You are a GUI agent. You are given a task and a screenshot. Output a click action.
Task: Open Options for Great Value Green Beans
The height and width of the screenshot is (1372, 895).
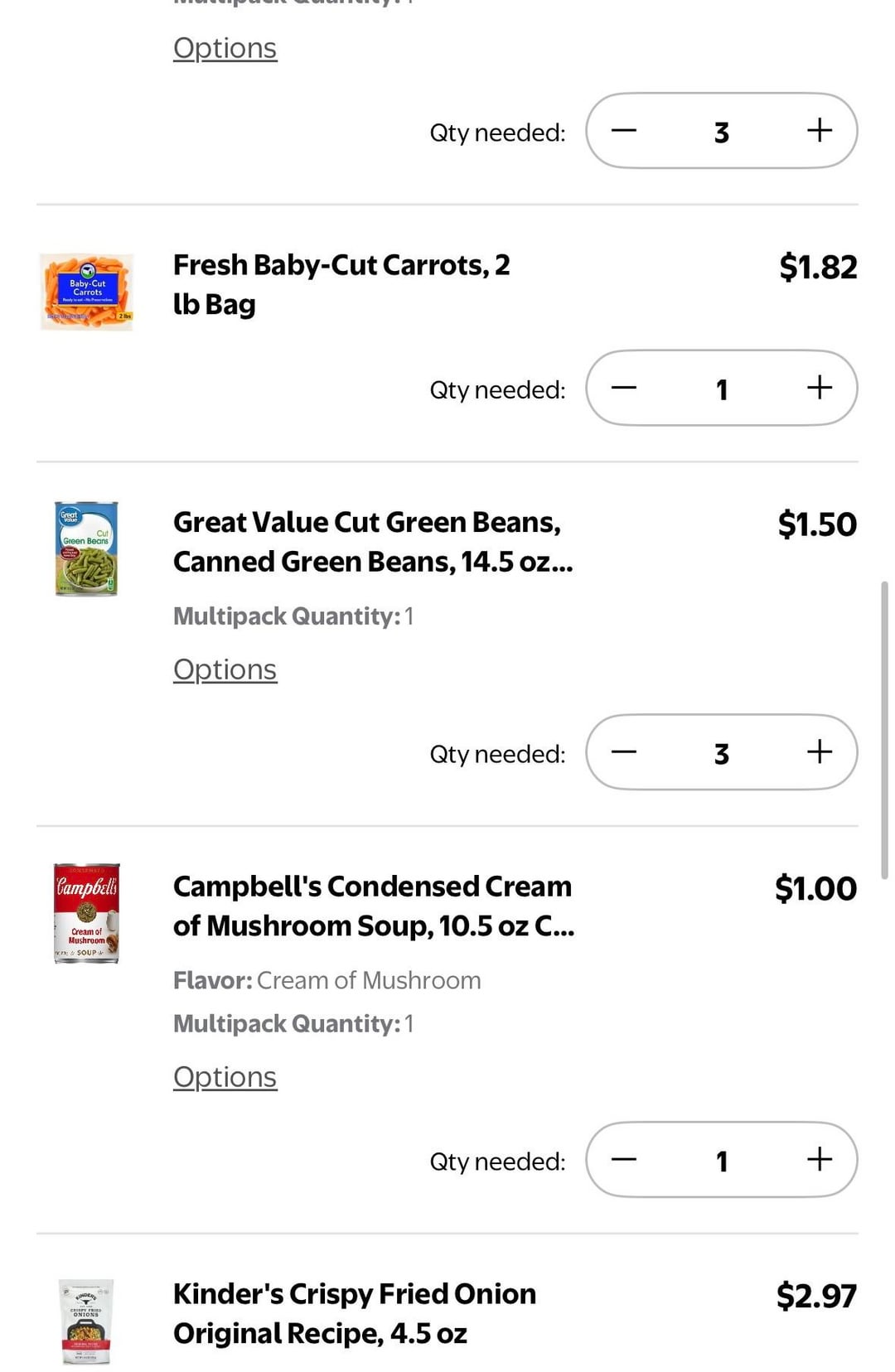(225, 669)
